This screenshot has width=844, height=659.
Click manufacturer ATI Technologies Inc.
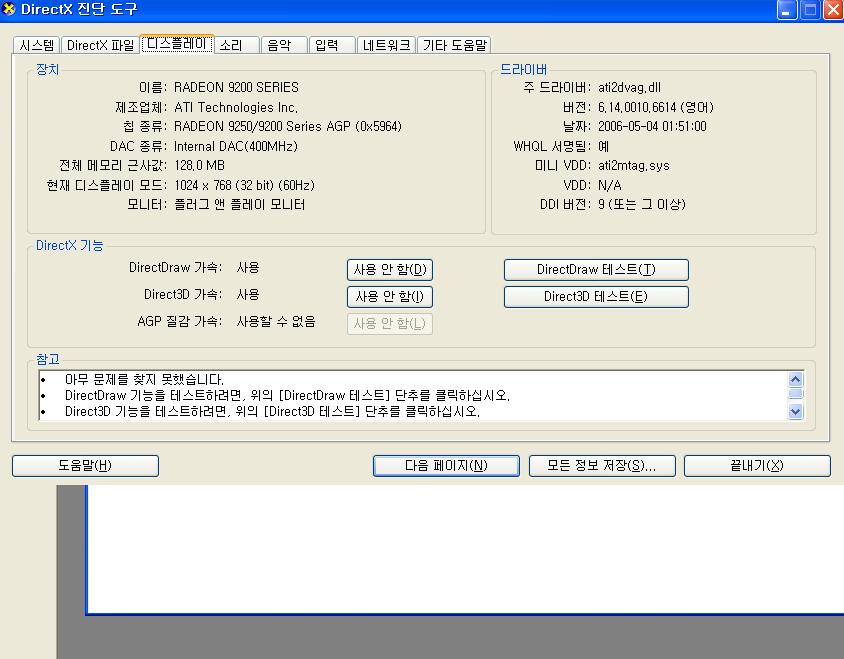236,107
